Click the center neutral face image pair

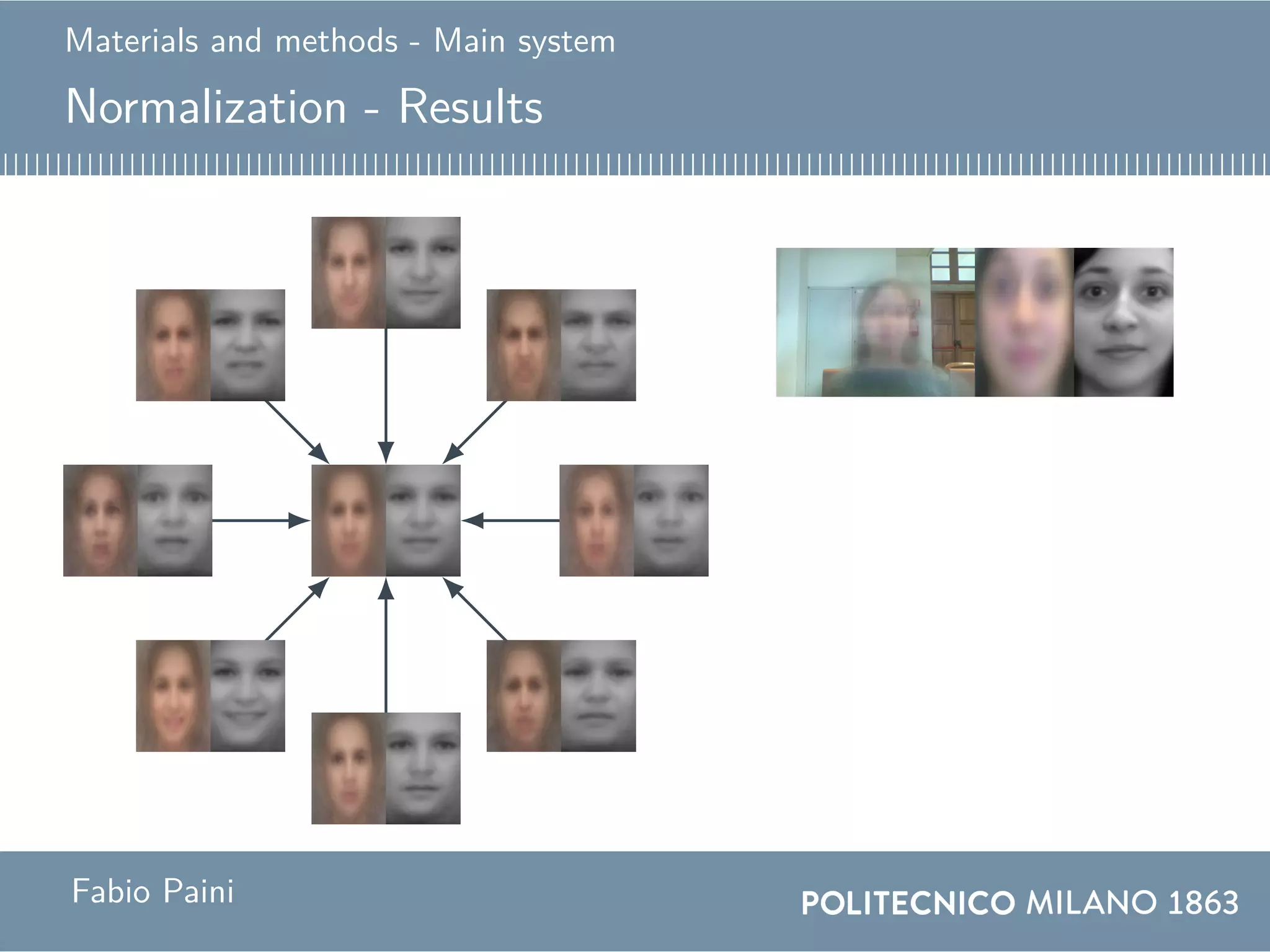coord(386,521)
